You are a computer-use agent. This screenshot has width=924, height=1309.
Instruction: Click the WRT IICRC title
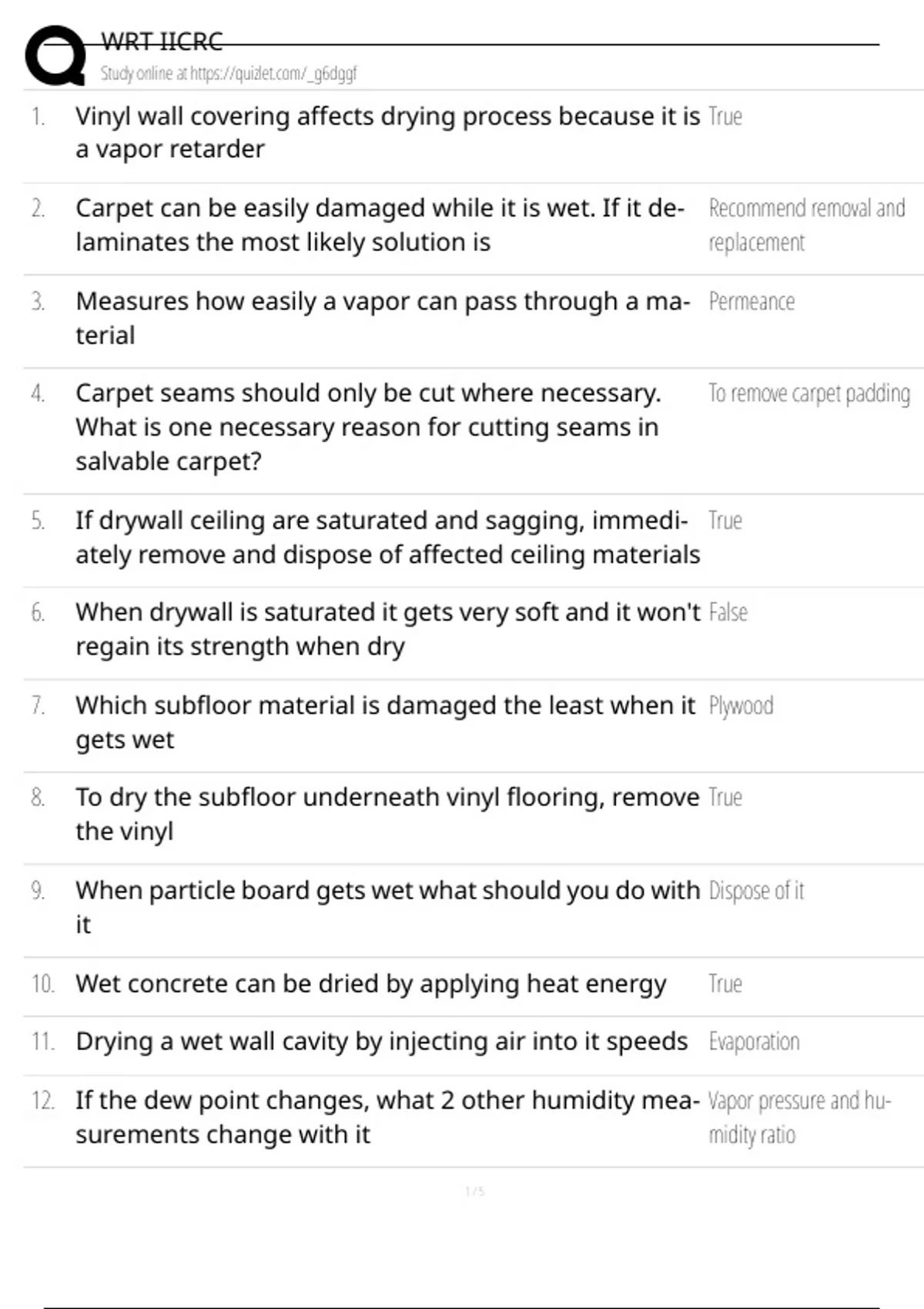tap(162, 42)
